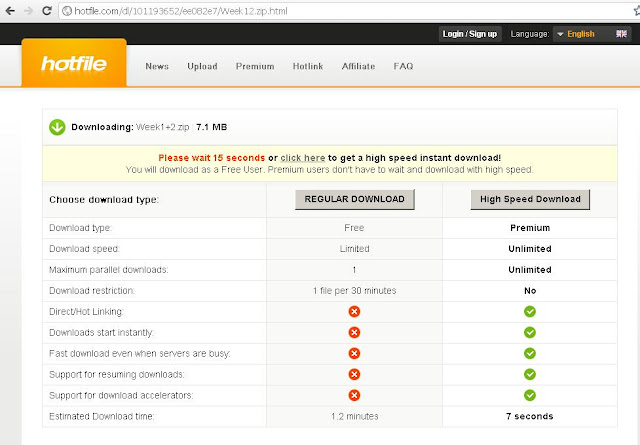The image size is (640, 445).
Task: Click the green download arrow icon
Action: tap(57, 127)
